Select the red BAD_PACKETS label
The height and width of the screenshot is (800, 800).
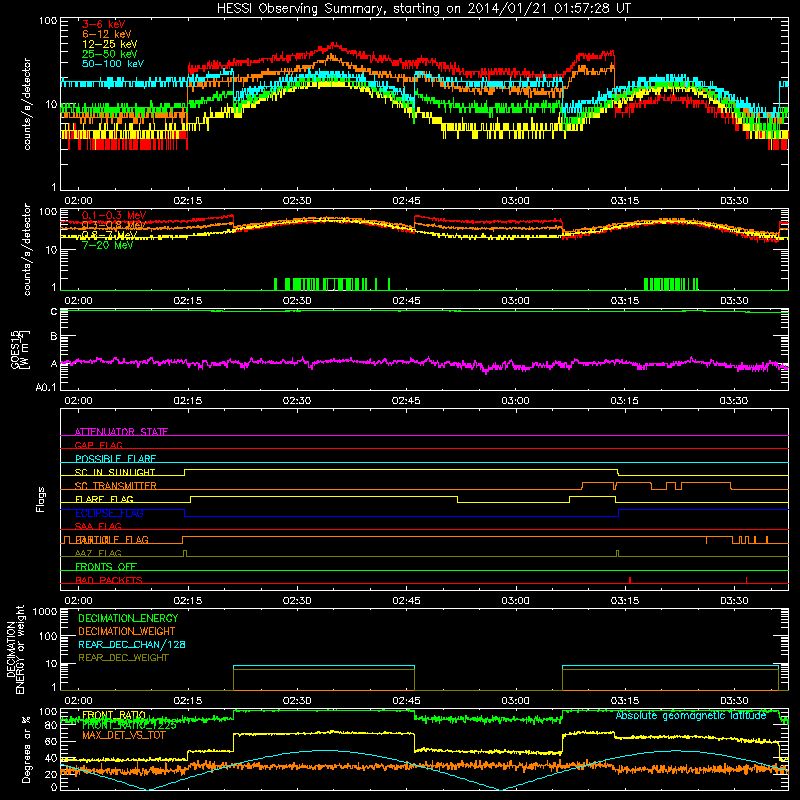[x=109, y=580]
